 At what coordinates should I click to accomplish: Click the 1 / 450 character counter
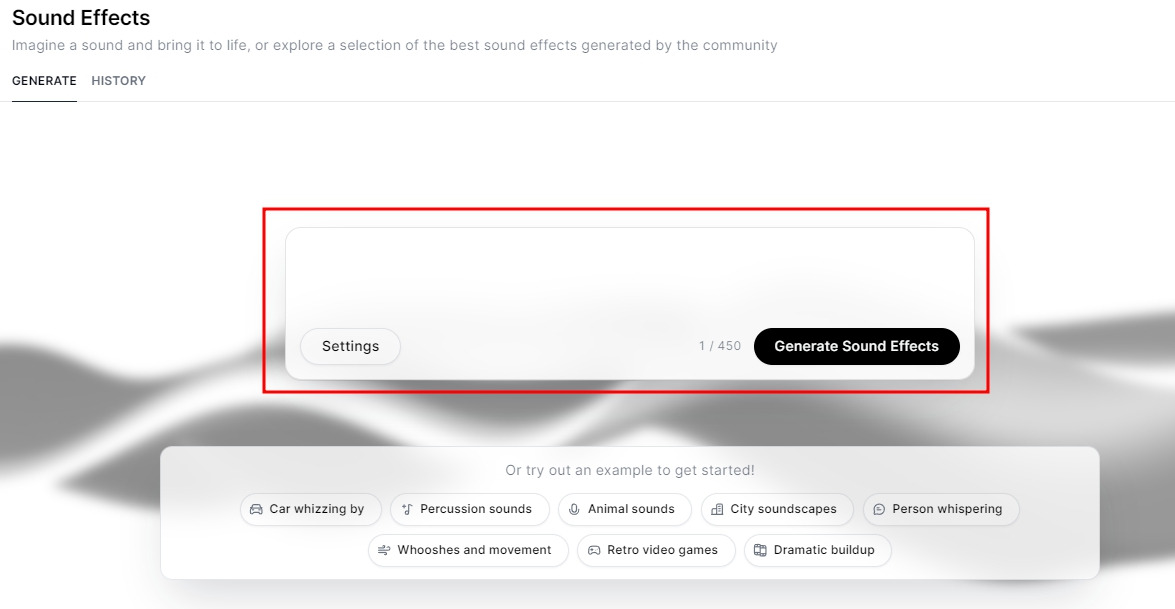720,346
